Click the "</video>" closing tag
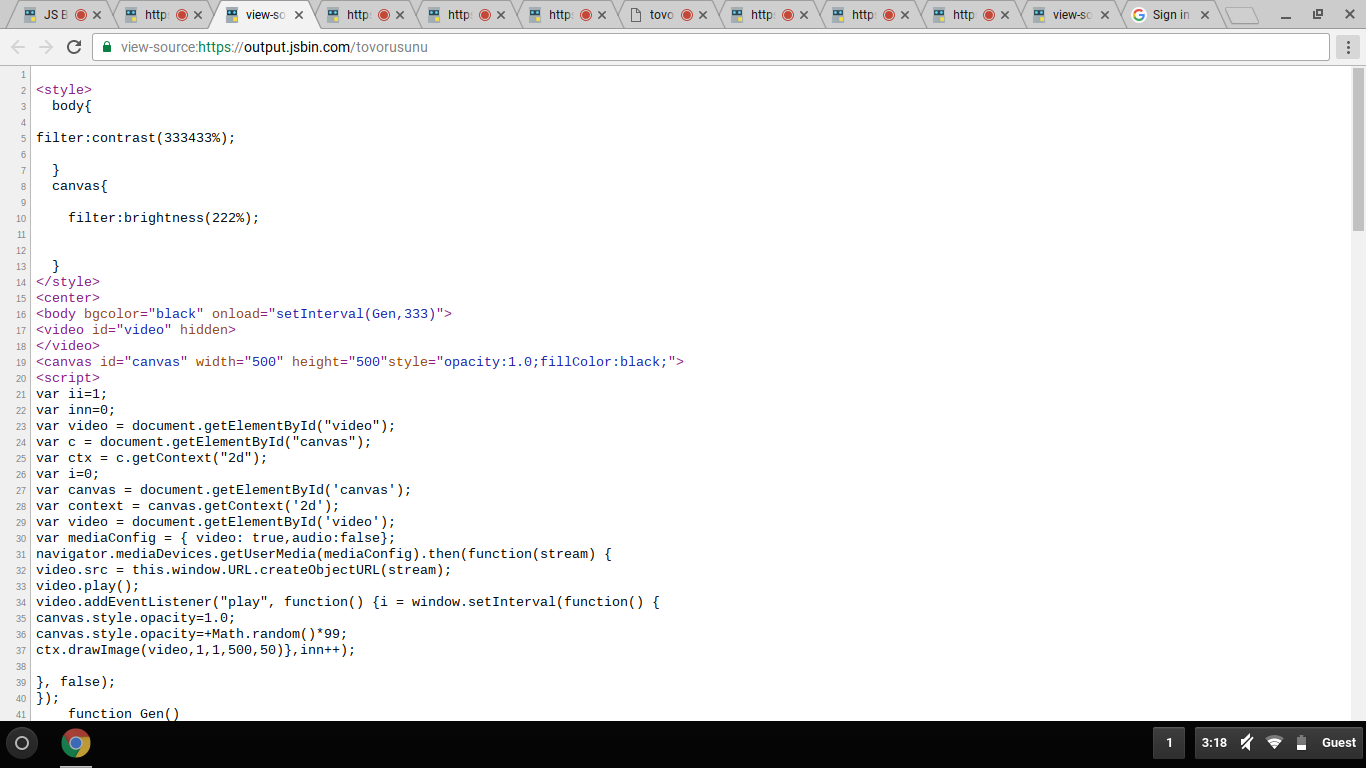 68,346
